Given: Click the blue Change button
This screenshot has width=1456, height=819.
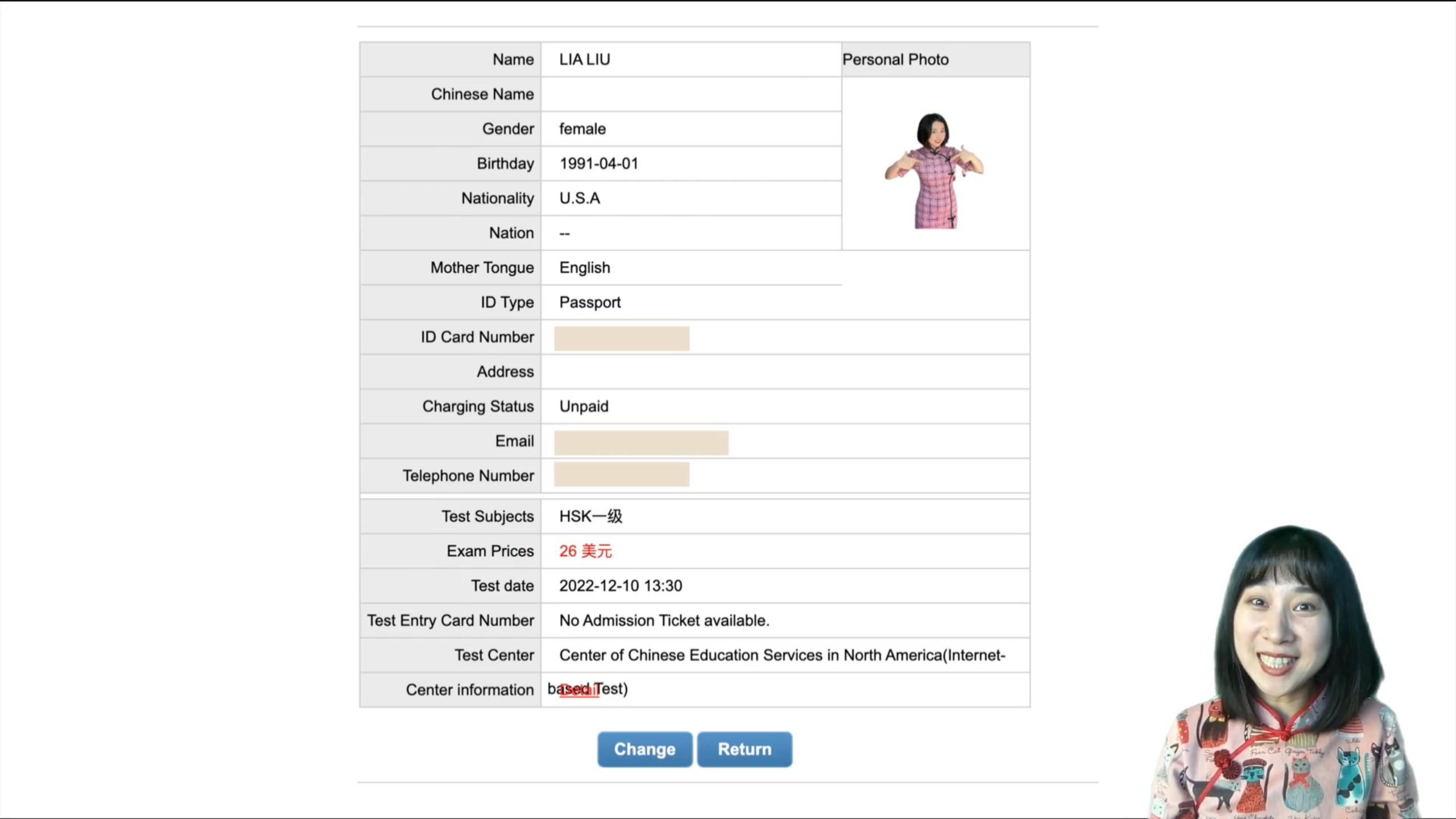Looking at the screenshot, I should click(644, 749).
